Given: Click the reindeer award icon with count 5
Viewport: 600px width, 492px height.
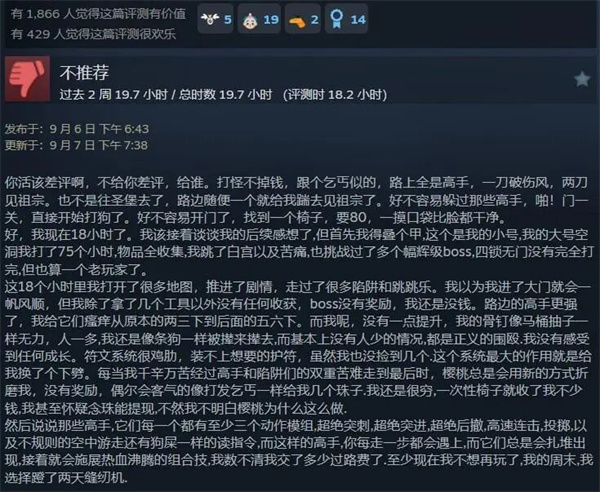Looking at the screenshot, I should pos(210,19).
